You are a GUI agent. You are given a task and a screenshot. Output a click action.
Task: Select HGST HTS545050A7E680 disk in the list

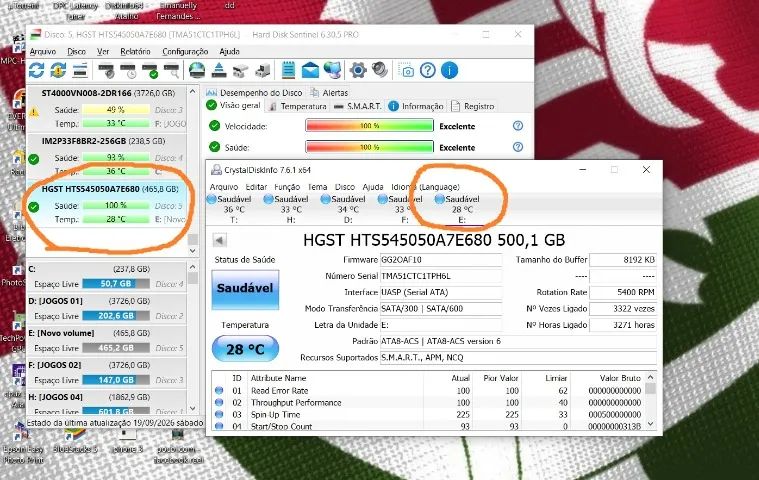coord(106,204)
